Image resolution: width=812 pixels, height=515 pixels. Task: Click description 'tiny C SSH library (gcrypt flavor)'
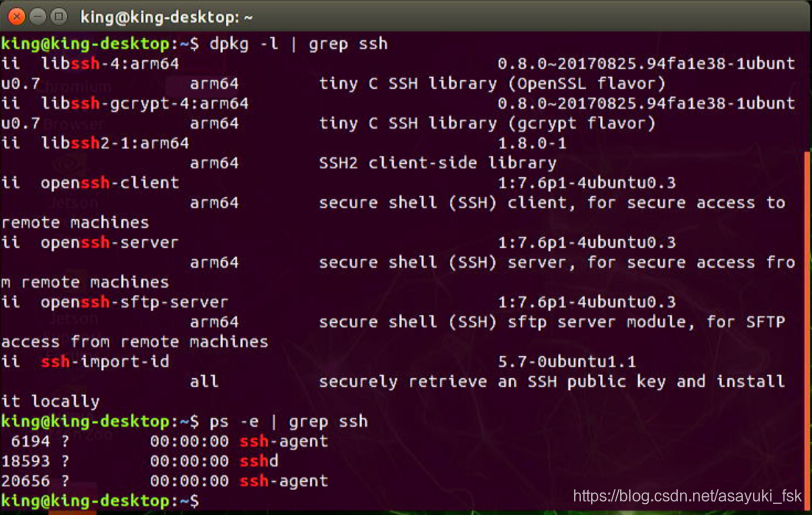(x=487, y=123)
